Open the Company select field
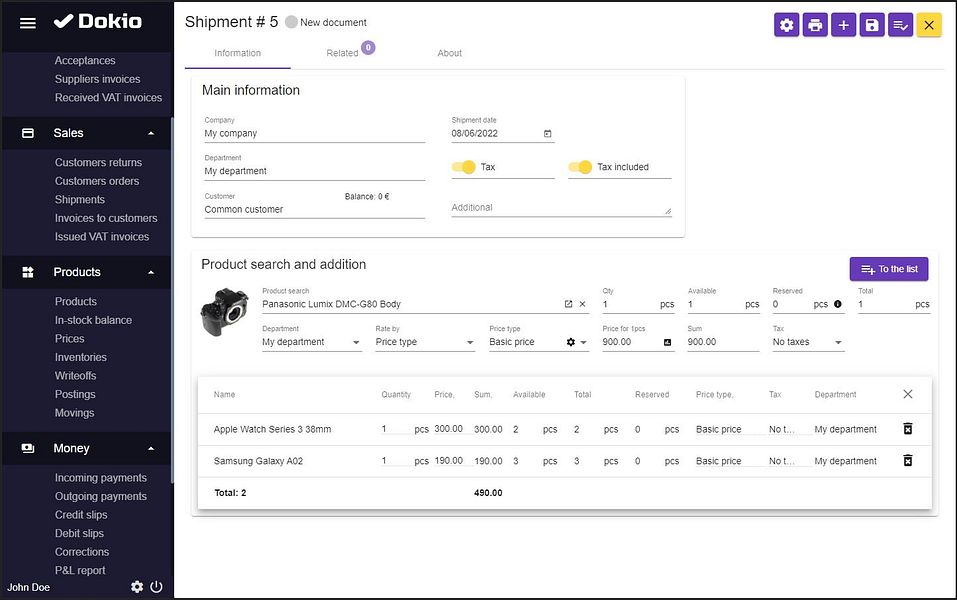 point(314,134)
